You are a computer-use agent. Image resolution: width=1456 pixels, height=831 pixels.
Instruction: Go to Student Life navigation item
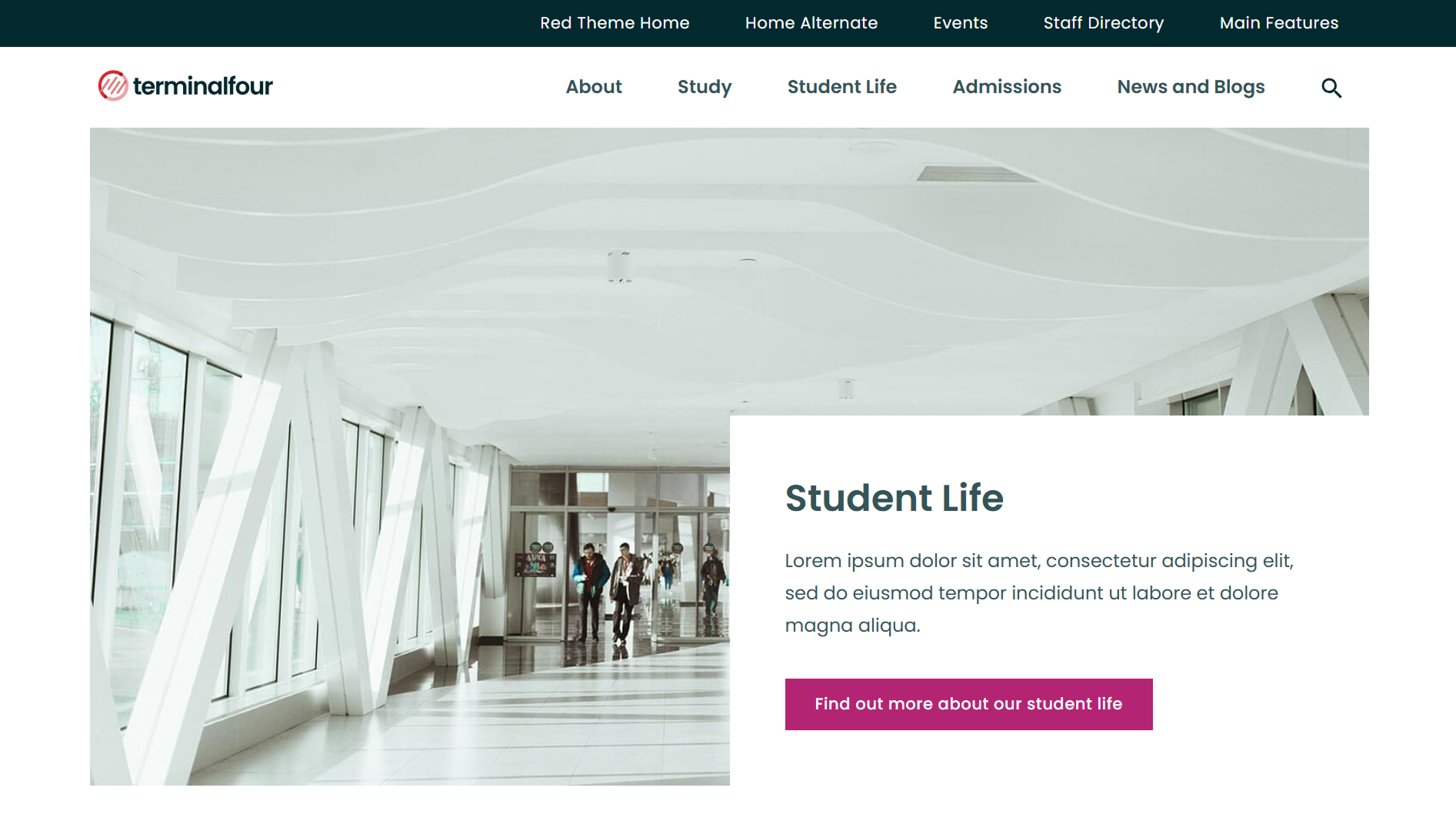pos(842,87)
